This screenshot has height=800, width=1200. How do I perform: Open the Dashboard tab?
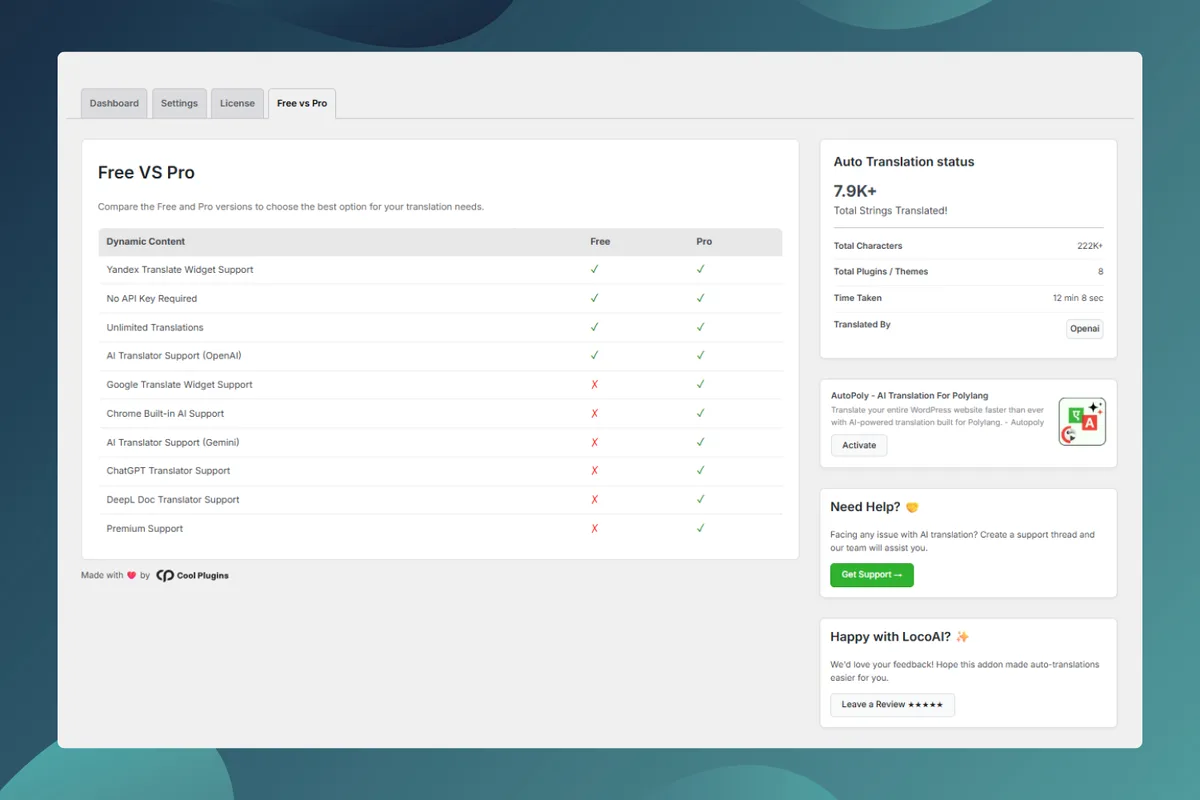click(x=114, y=103)
